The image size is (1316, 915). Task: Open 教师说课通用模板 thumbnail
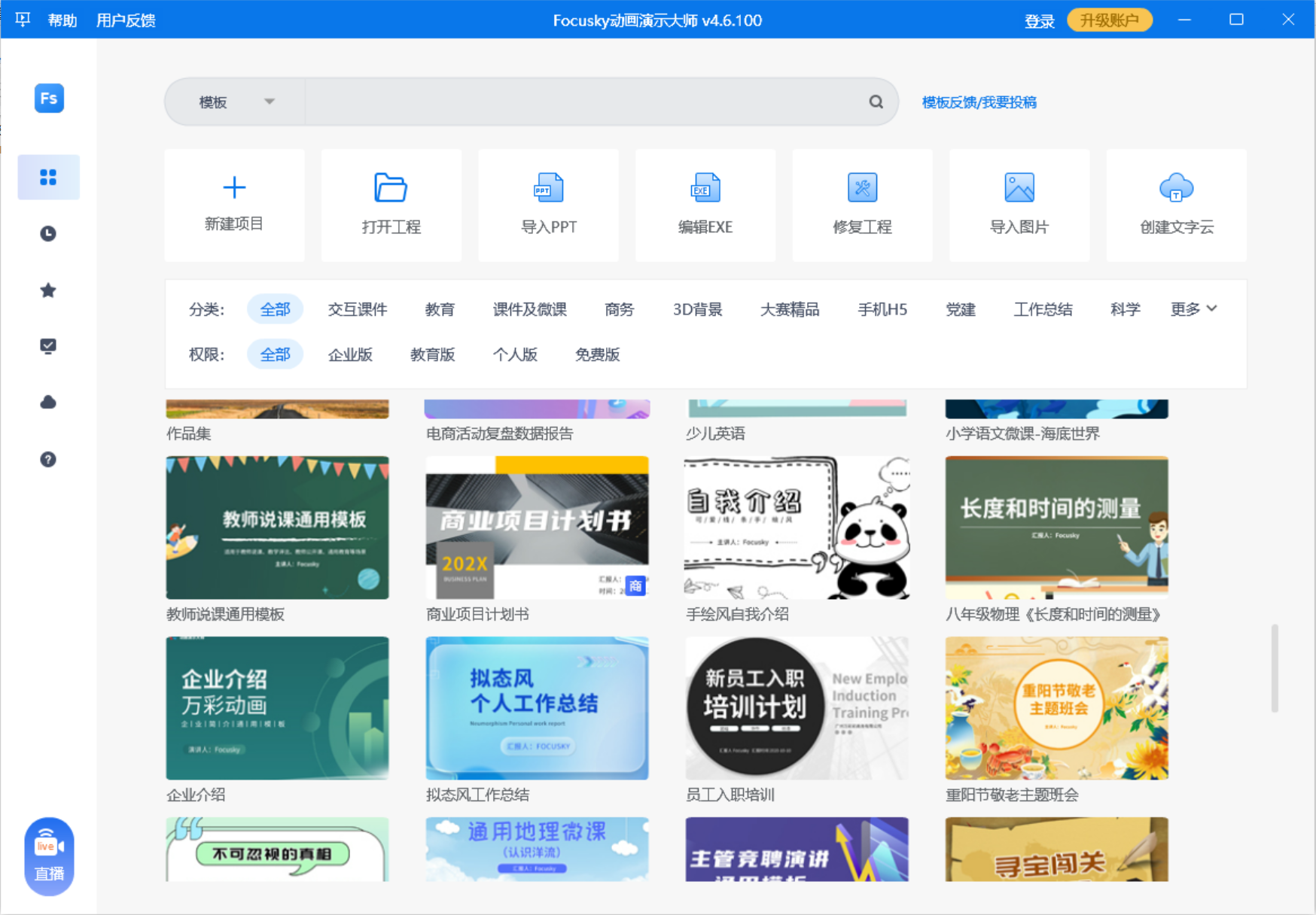click(x=278, y=527)
